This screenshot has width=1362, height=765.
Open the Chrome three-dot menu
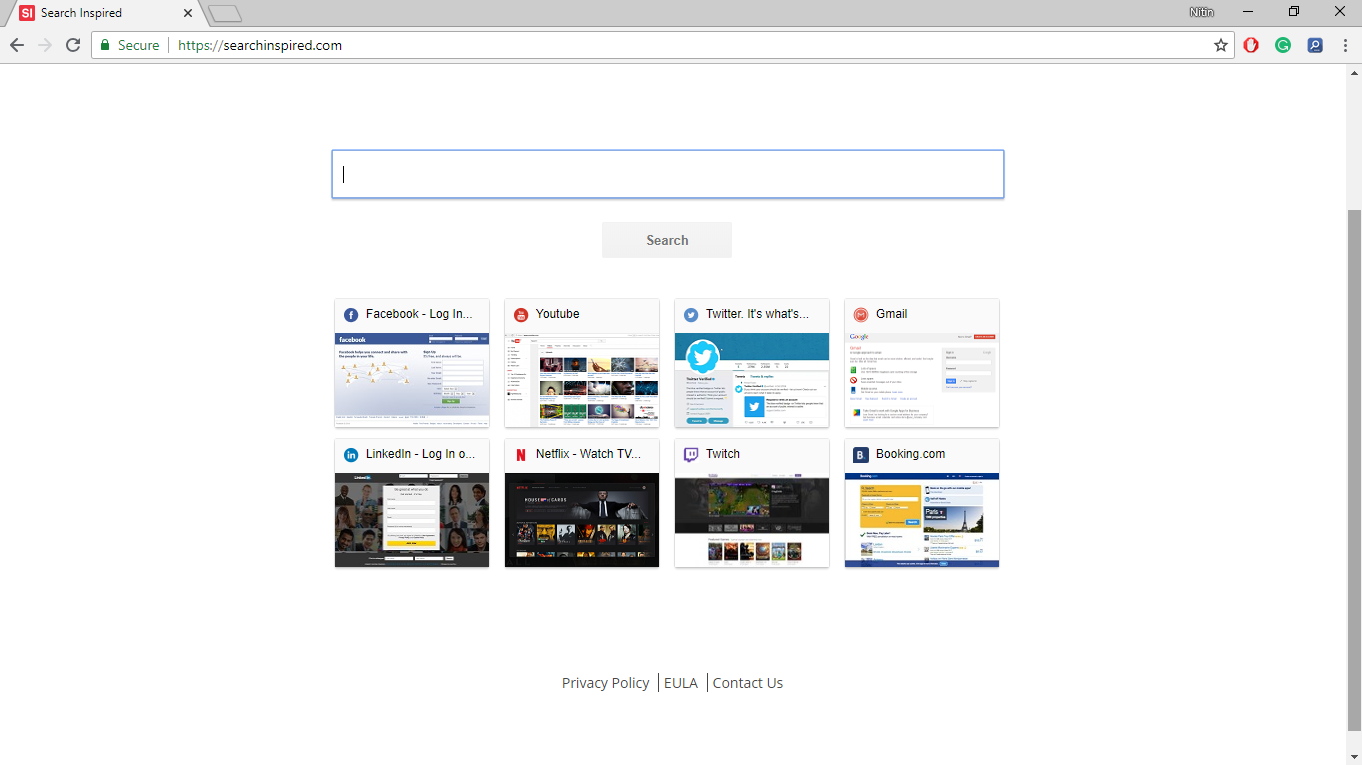click(x=1343, y=45)
